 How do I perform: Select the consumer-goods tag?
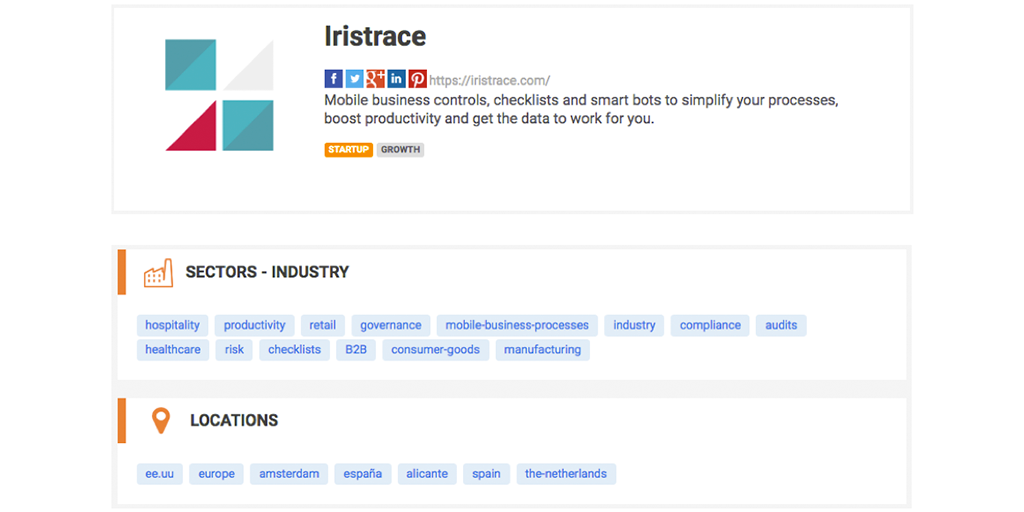(x=436, y=349)
